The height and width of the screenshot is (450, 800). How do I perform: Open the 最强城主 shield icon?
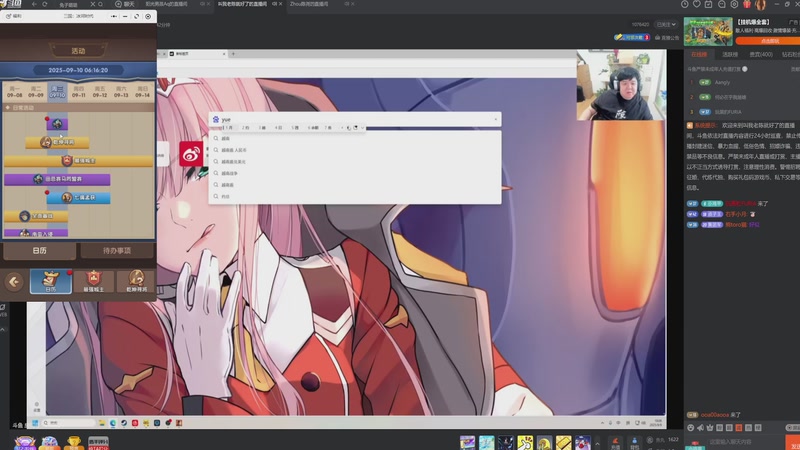point(93,281)
